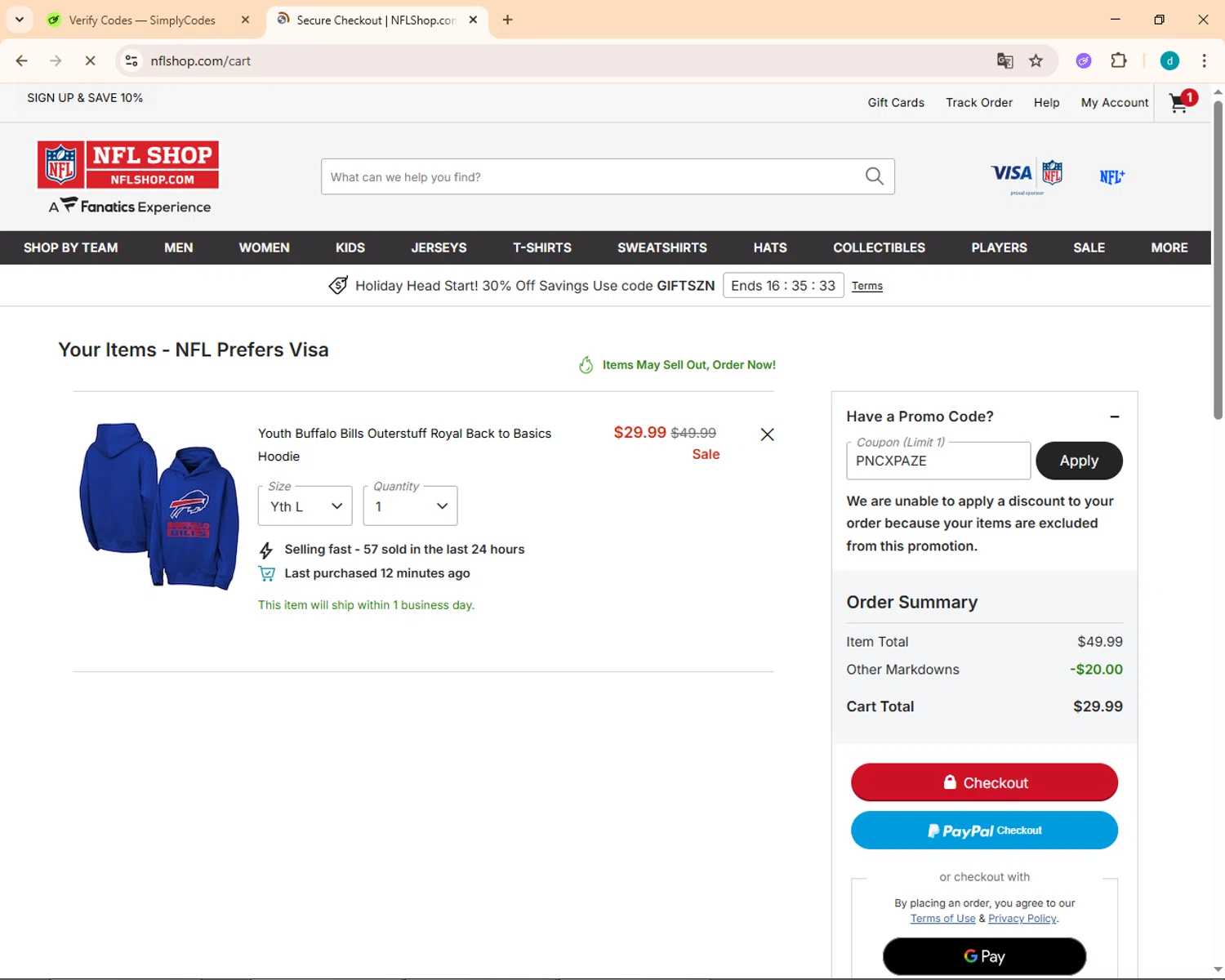Open a new browser tab
Screen dimensions: 1225x980
(507, 20)
